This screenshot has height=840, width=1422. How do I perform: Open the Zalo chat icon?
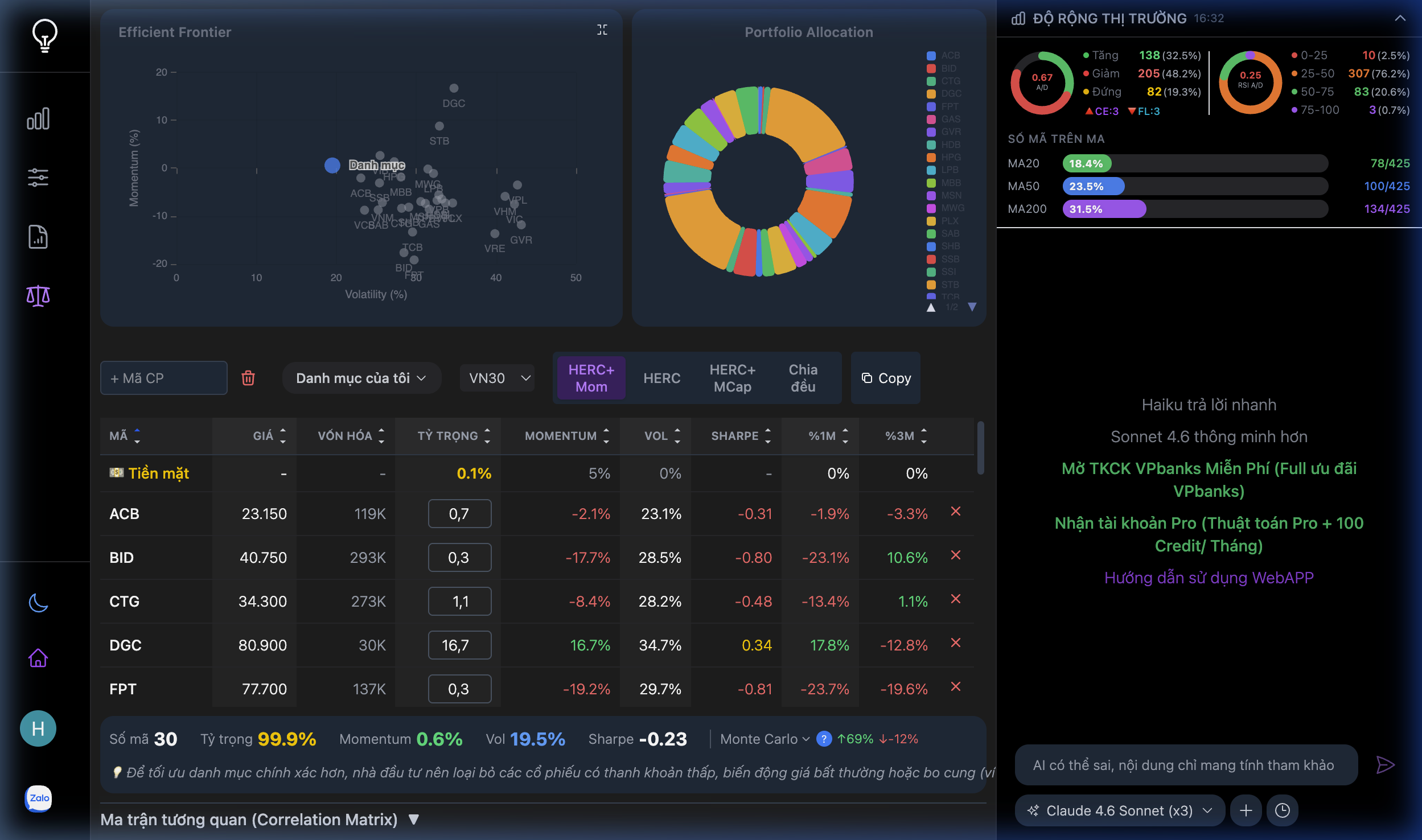pos(38,798)
